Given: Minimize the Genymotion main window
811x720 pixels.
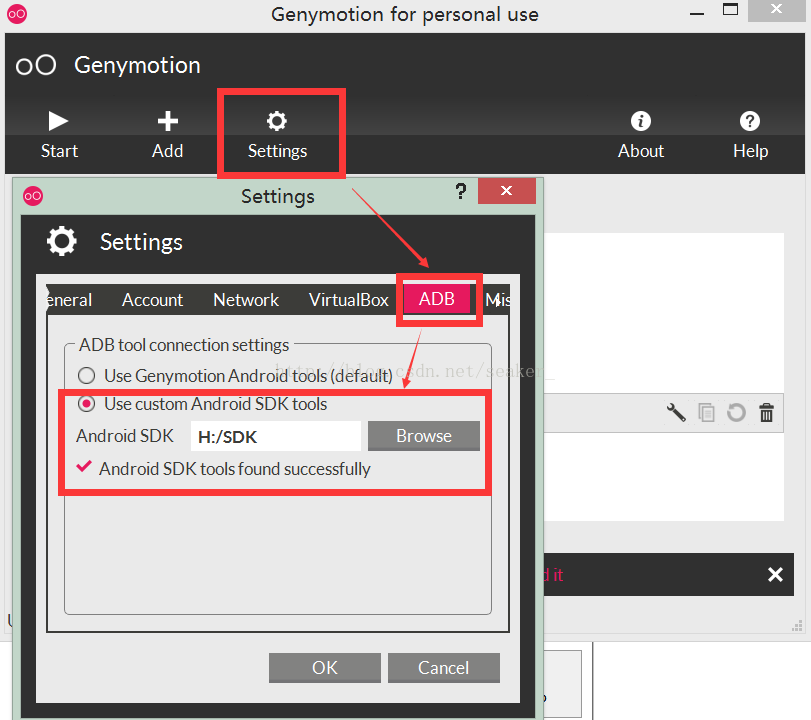Looking at the screenshot, I should (x=697, y=12).
